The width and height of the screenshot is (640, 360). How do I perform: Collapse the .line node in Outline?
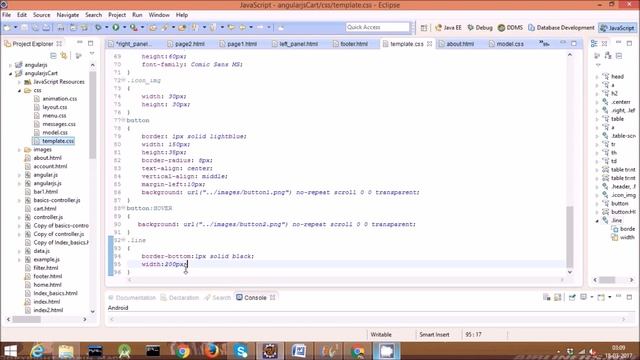(597, 220)
